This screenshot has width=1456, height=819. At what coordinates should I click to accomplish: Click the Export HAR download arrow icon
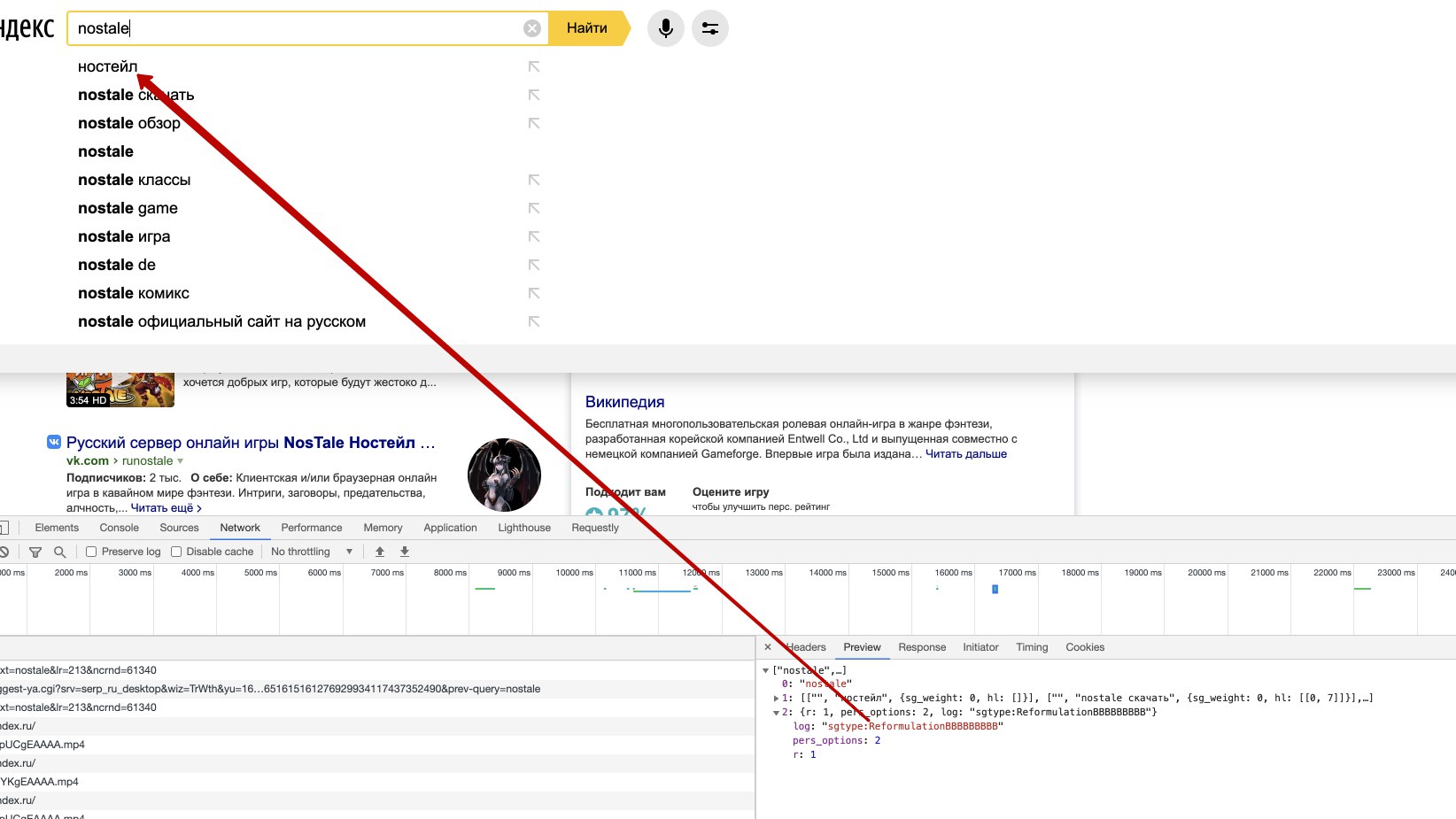tap(405, 552)
